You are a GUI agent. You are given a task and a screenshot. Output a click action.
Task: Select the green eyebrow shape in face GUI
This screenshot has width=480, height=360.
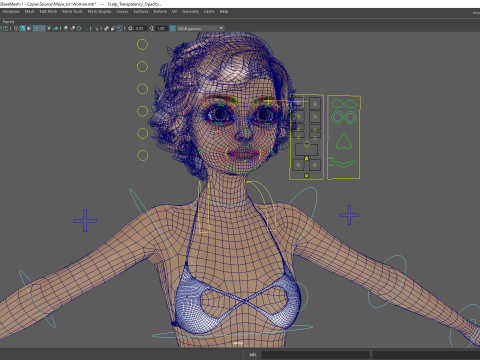[x=344, y=104]
